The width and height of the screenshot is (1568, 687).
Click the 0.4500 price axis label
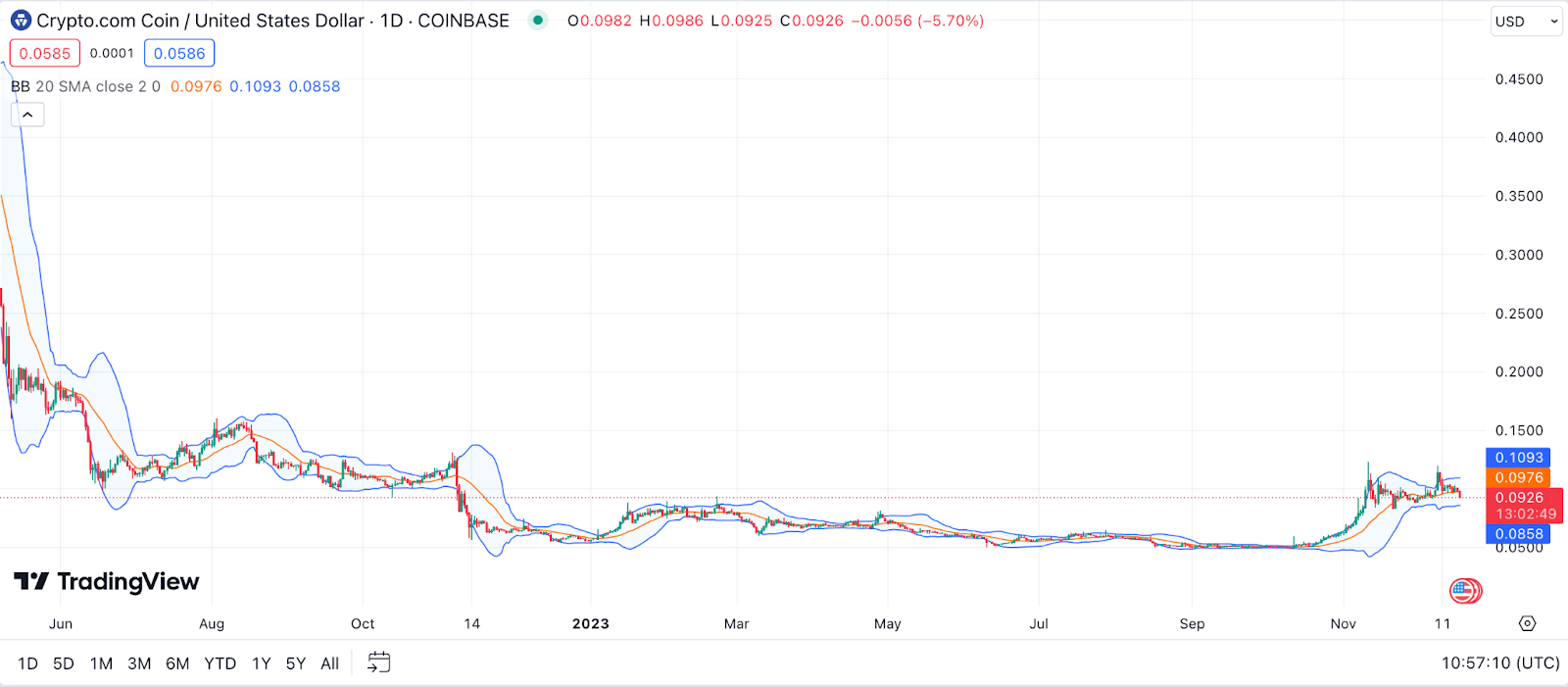pyautogui.click(x=1519, y=79)
